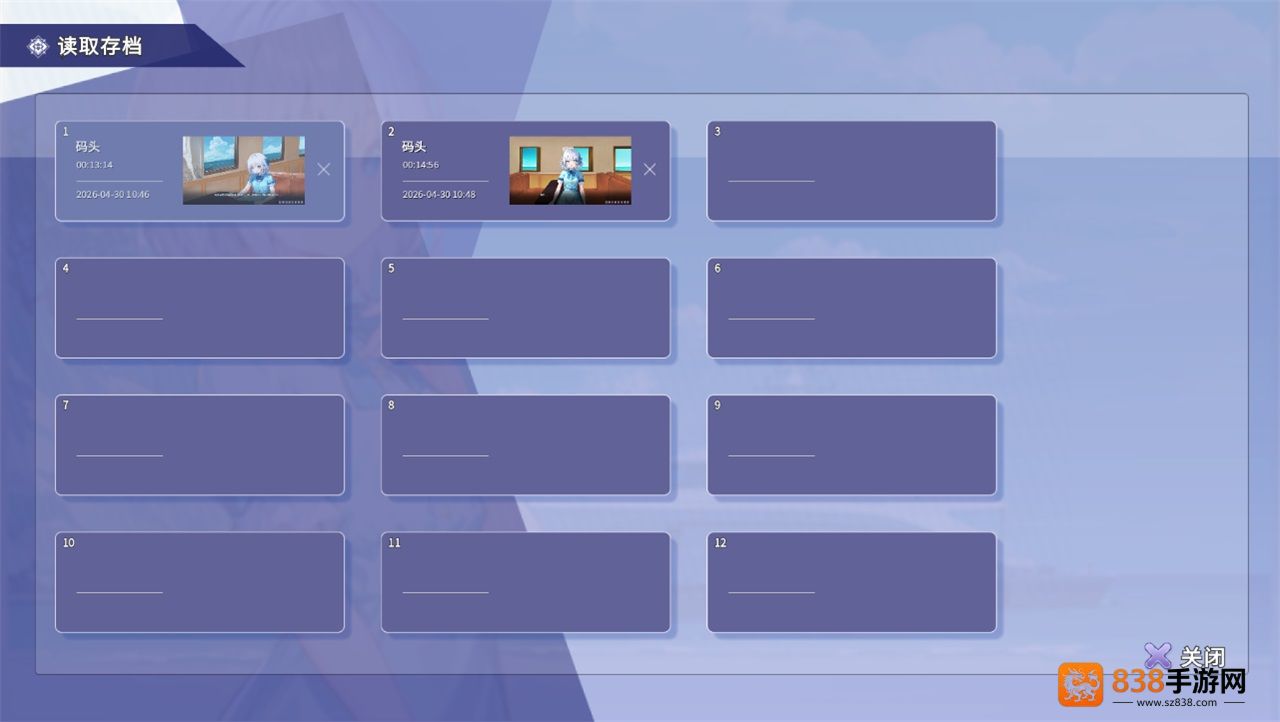The width and height of the screenshot is (1280, 722).
Task: Open slot 1 screenshot thumbnail
Action: (243, 170)
